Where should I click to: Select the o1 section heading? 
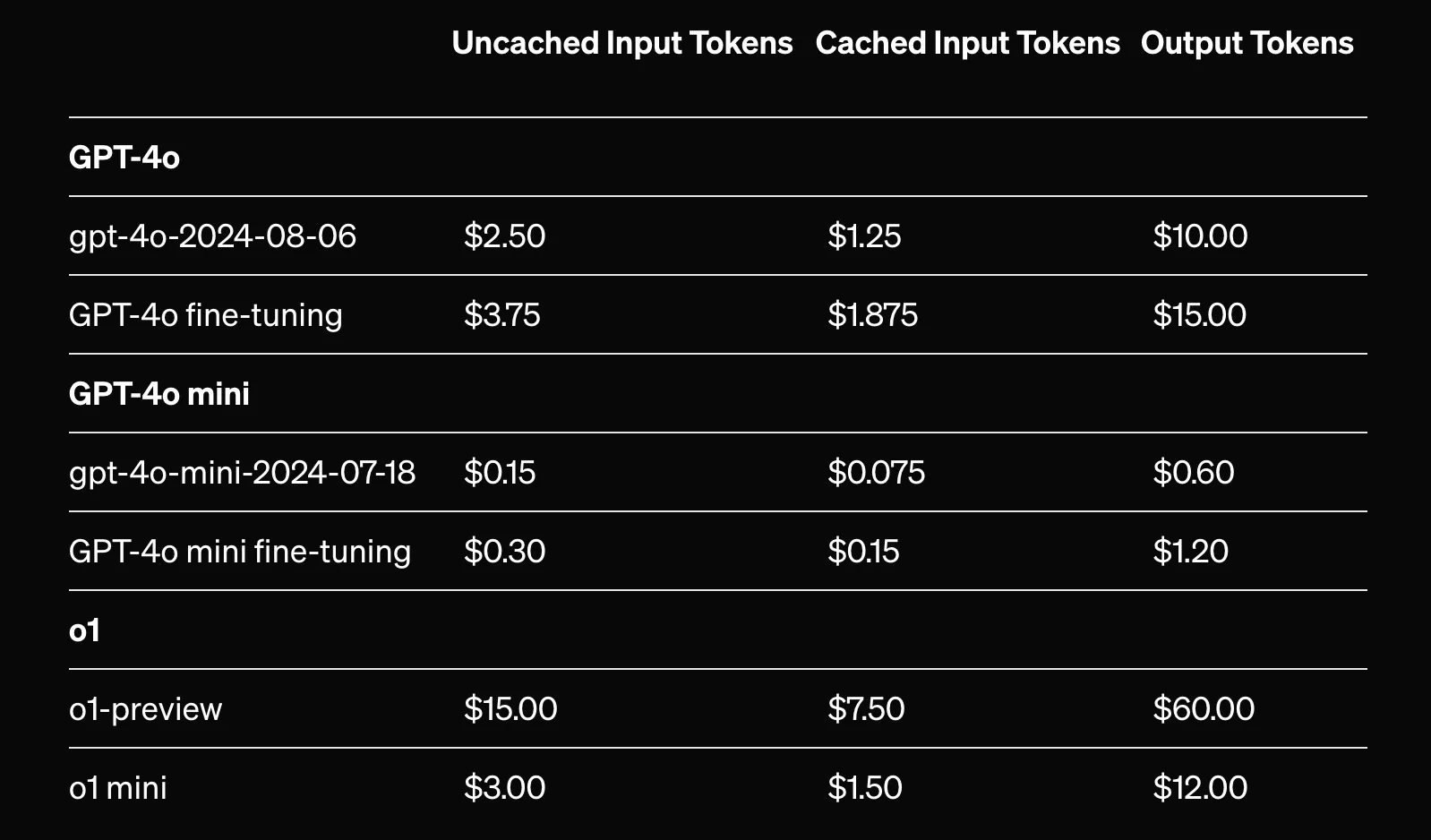click(84, 630)
